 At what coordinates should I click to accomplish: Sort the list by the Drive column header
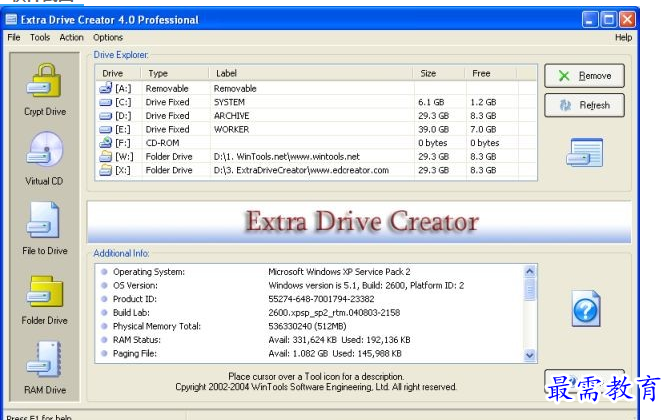click(119, 73)
